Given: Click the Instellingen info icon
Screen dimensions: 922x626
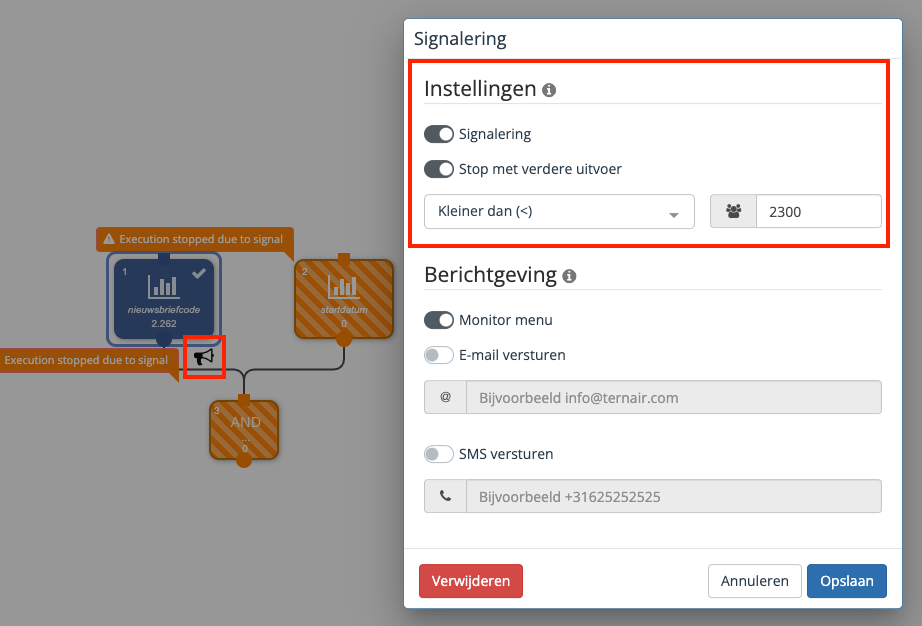Looking at the screenshot, I should tap(549, 90).
